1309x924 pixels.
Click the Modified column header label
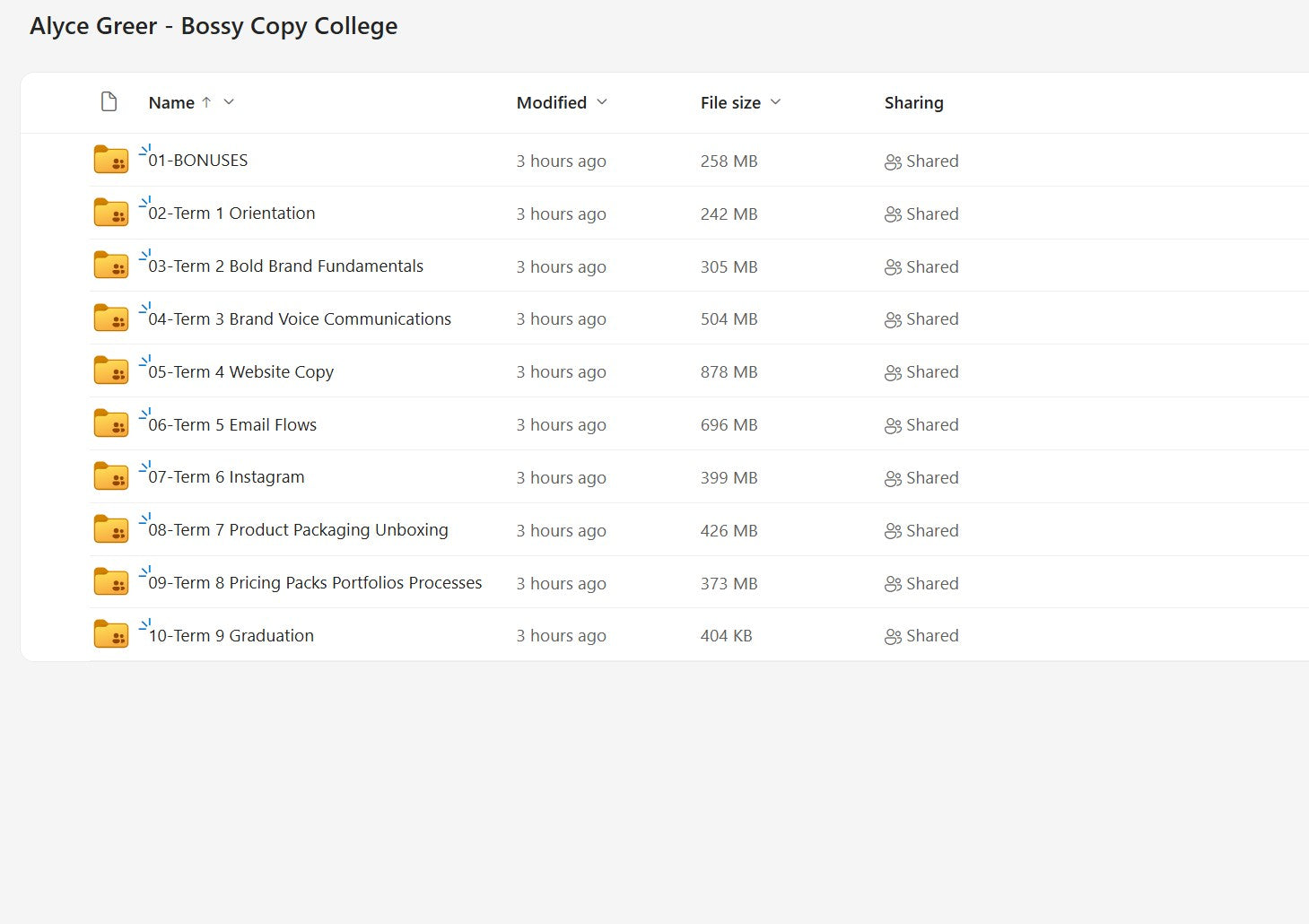tap(550, 102)
